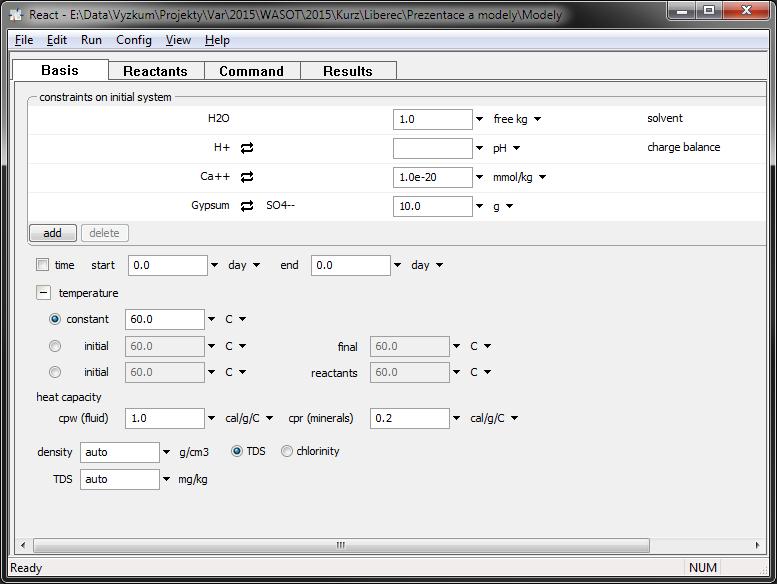Open the Help menu
Screen dimensions: 777x584
[217, 40]
